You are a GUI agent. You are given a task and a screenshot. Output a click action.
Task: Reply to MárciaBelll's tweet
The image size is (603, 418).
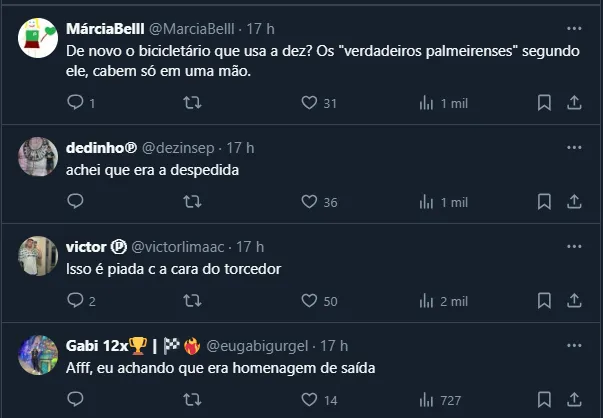pos(75,102)
